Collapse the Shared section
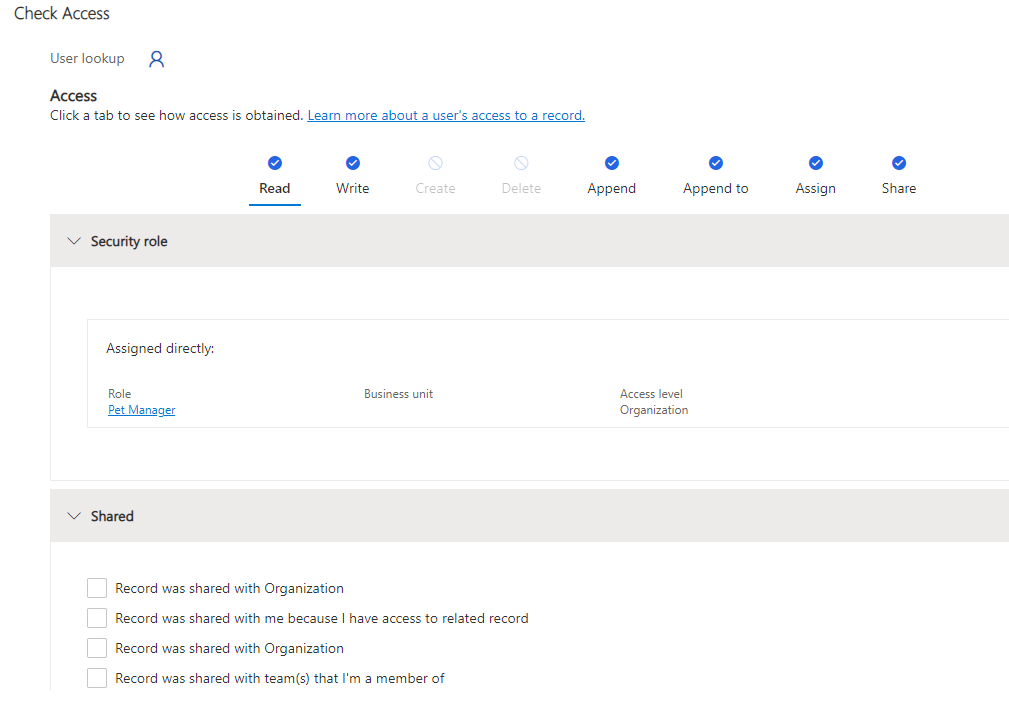The image size is (1009, 712). (x=73, y=516)
